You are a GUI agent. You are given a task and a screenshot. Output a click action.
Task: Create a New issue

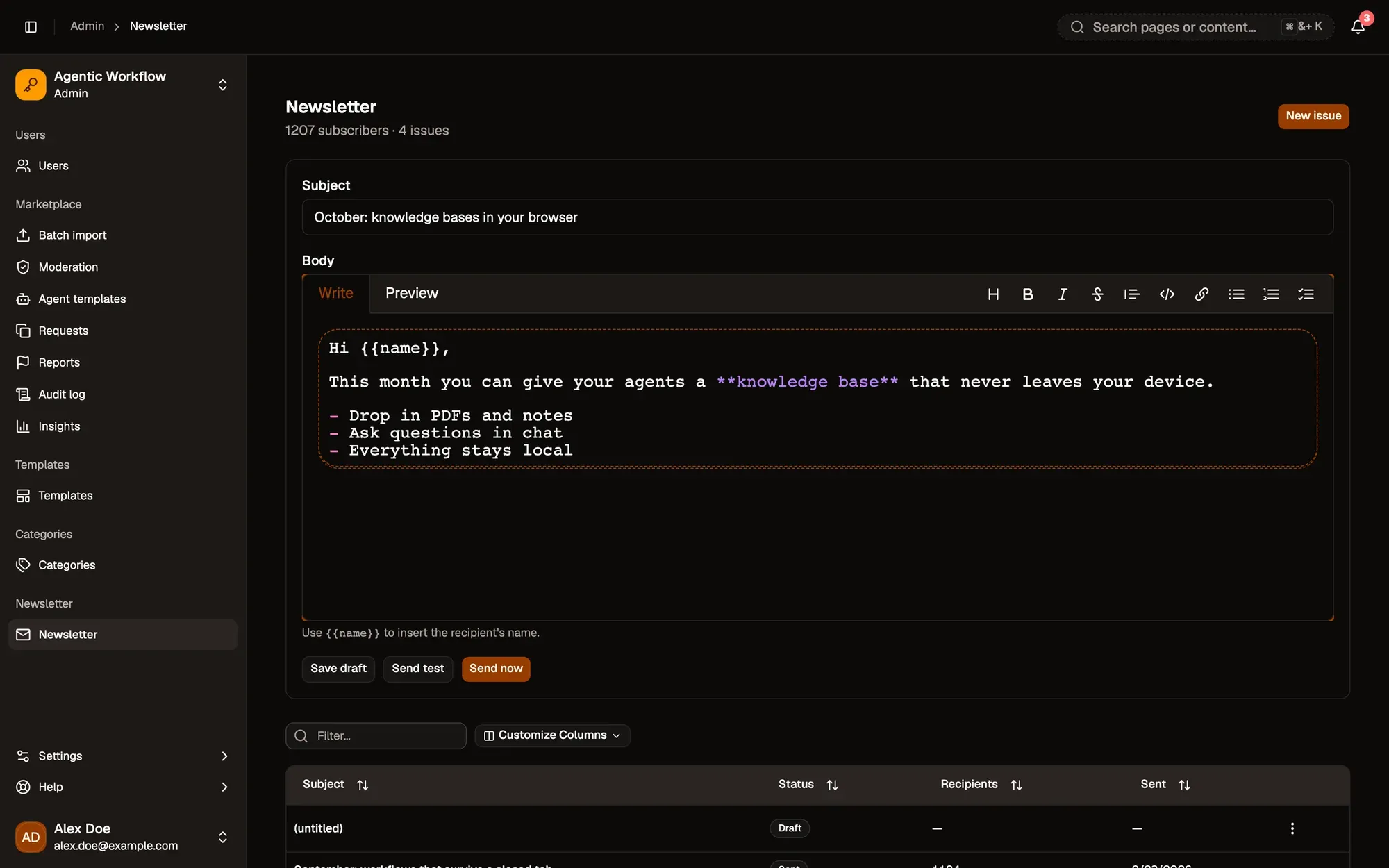(1313, 116)
